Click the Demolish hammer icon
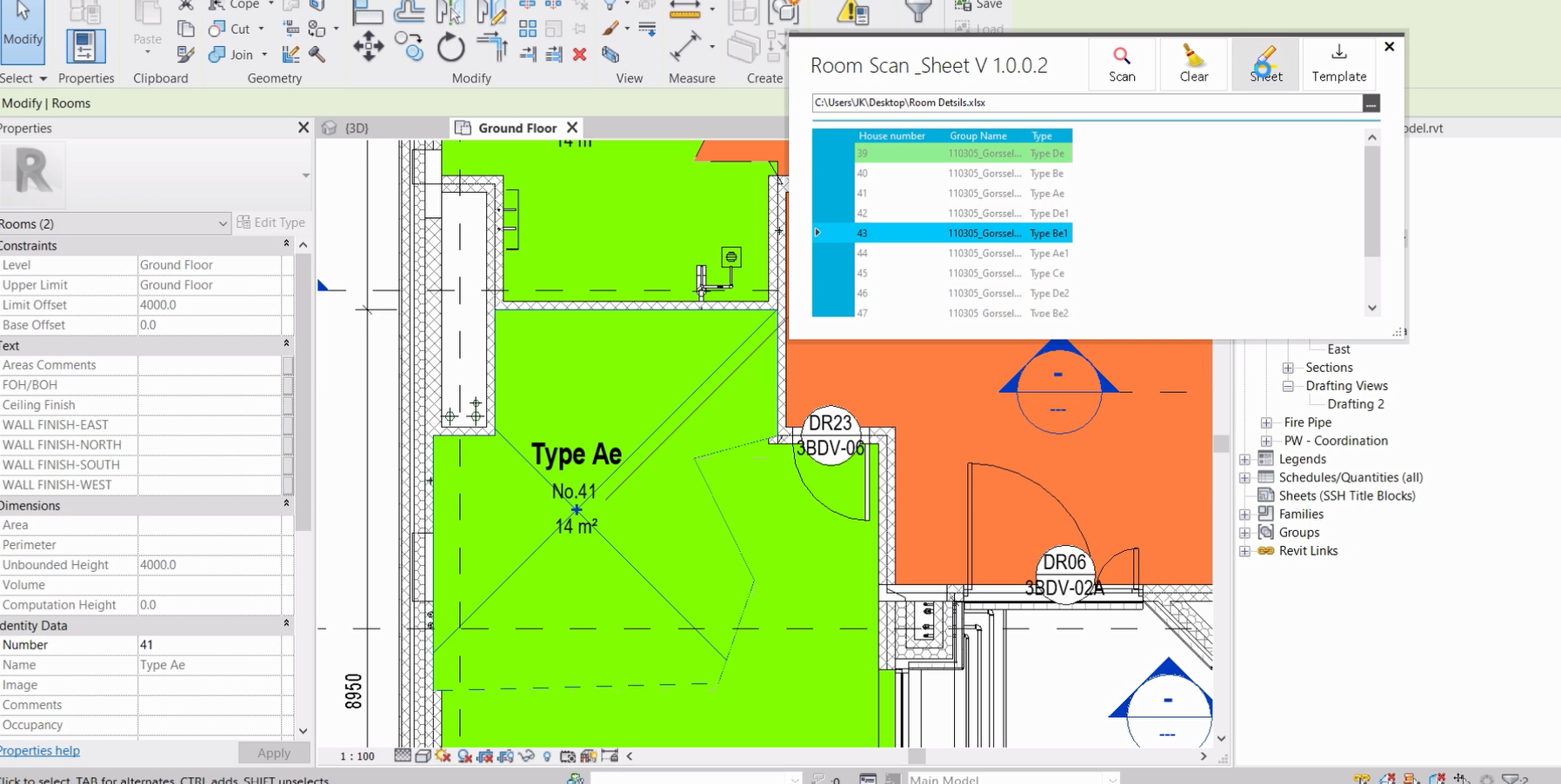 coord(317,55)
